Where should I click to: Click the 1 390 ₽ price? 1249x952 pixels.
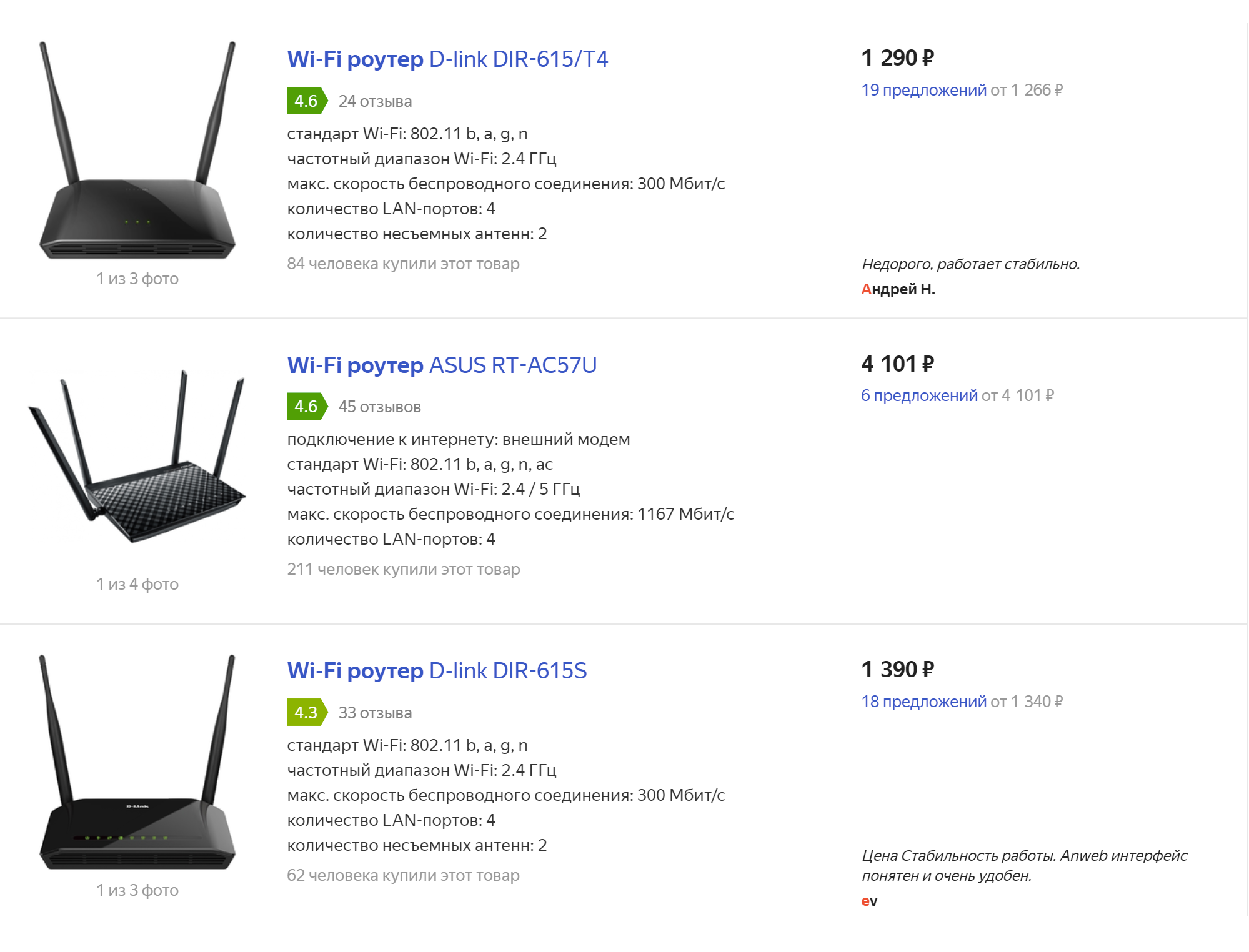click(897, 670)
